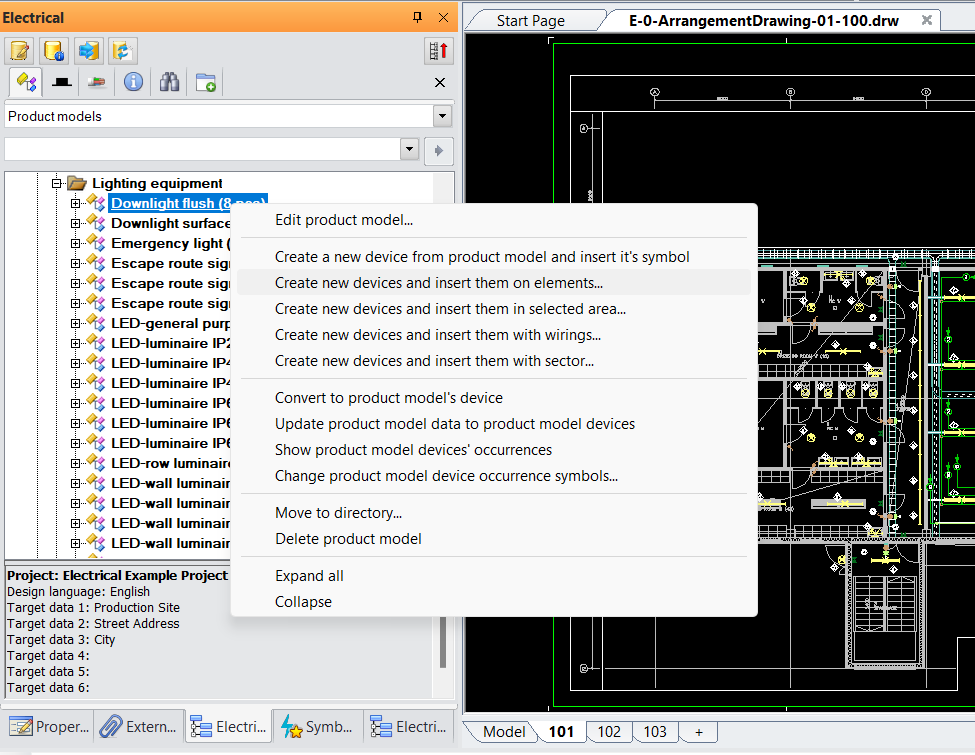Switch to the Start Page tab
Image resolution: width=975 pixels, height=755 pixels.
point(530,20)
